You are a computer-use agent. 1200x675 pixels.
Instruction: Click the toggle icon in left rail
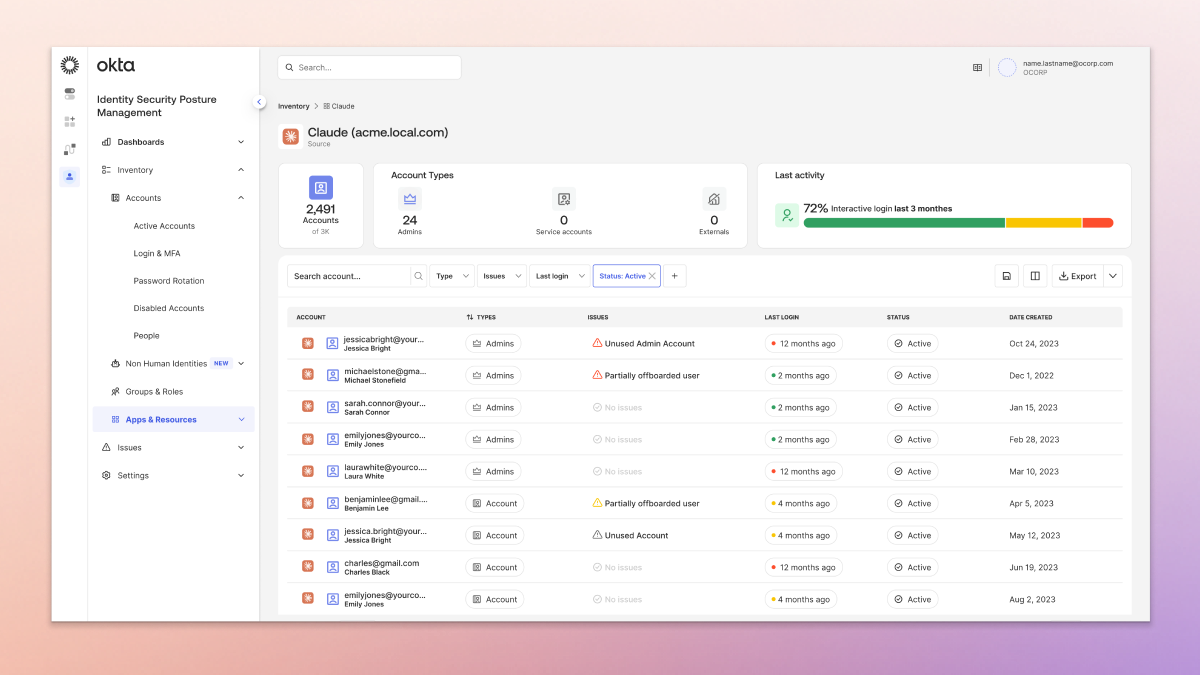pyautogui.click(x=70, y=94)
